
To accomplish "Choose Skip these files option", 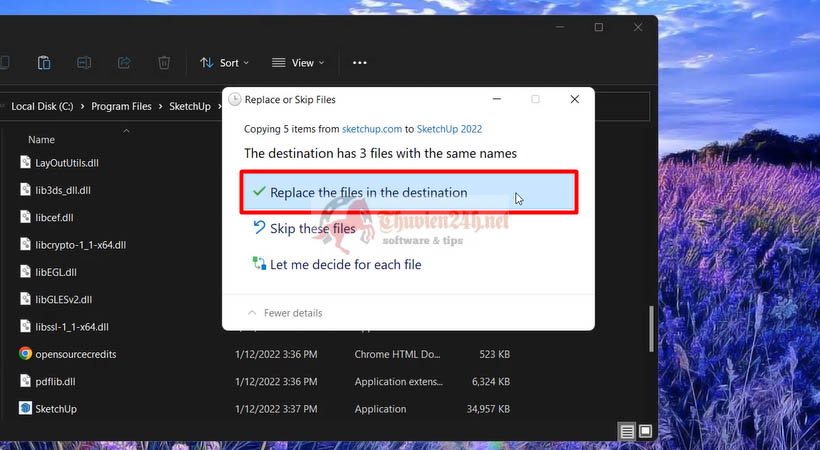I will (313, 229).
